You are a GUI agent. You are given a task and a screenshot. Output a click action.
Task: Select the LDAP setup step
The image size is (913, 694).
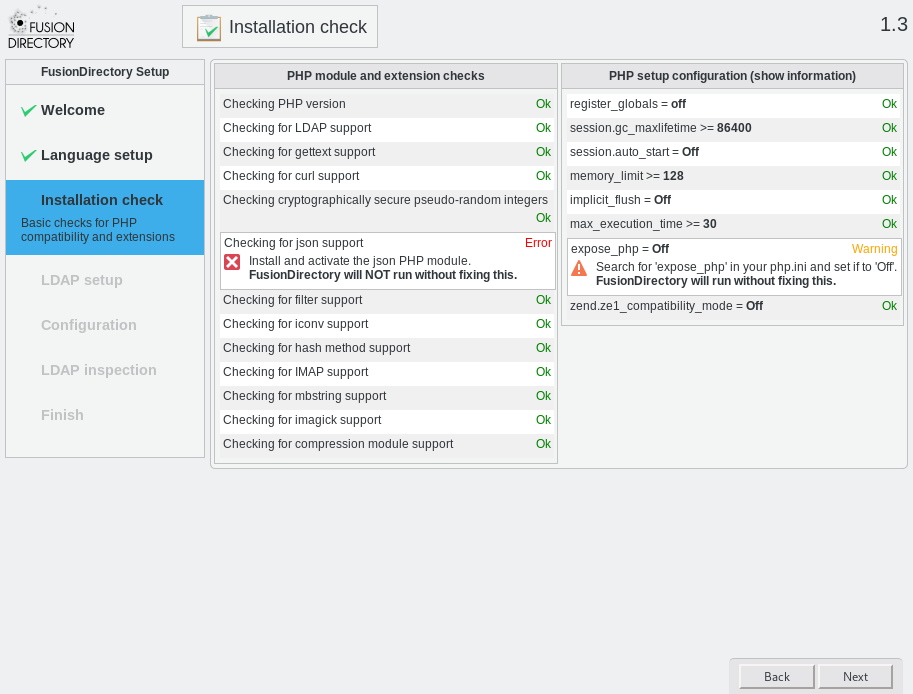[x=82, y=280]
